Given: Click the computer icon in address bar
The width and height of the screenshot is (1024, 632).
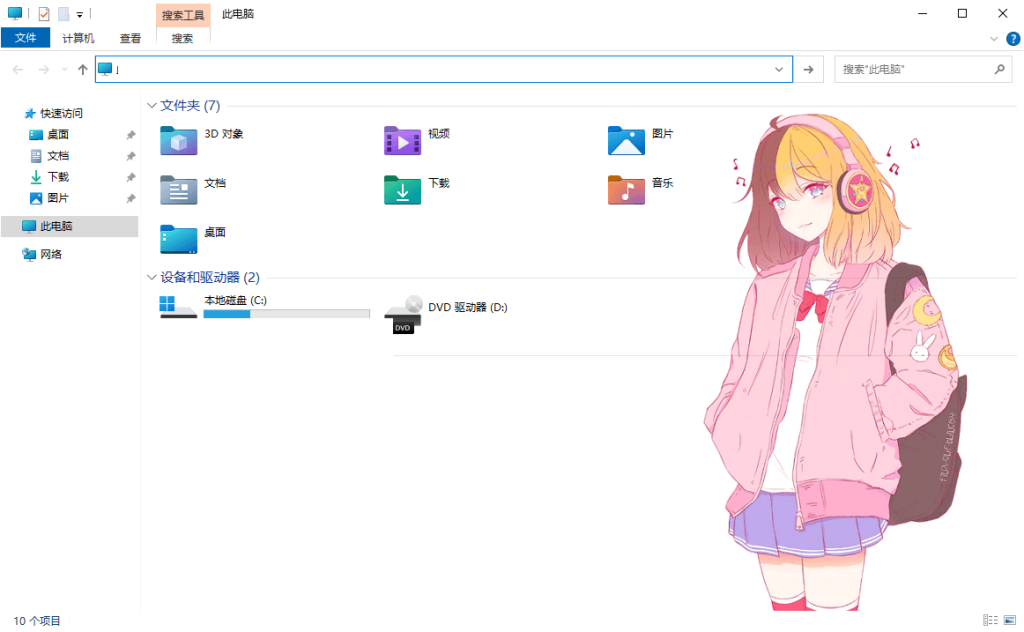Looking at the screenshot, I should point(105,69).
